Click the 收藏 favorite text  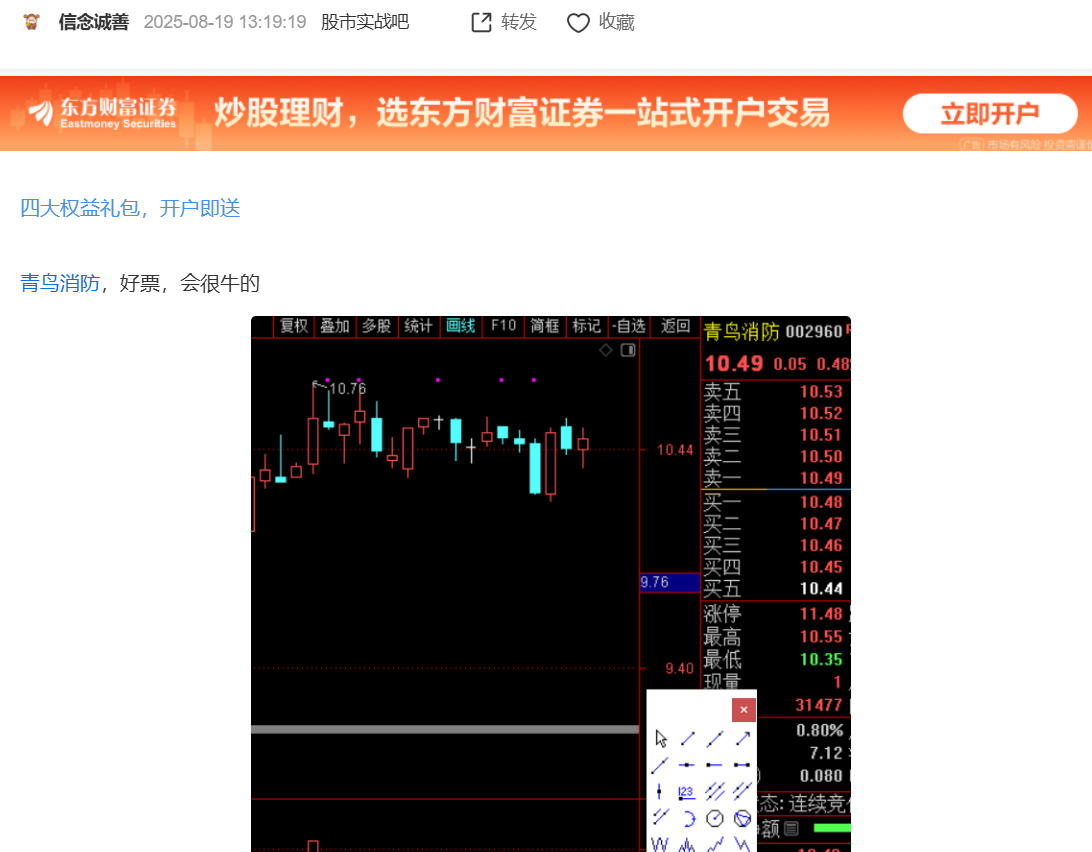[617, 22]
